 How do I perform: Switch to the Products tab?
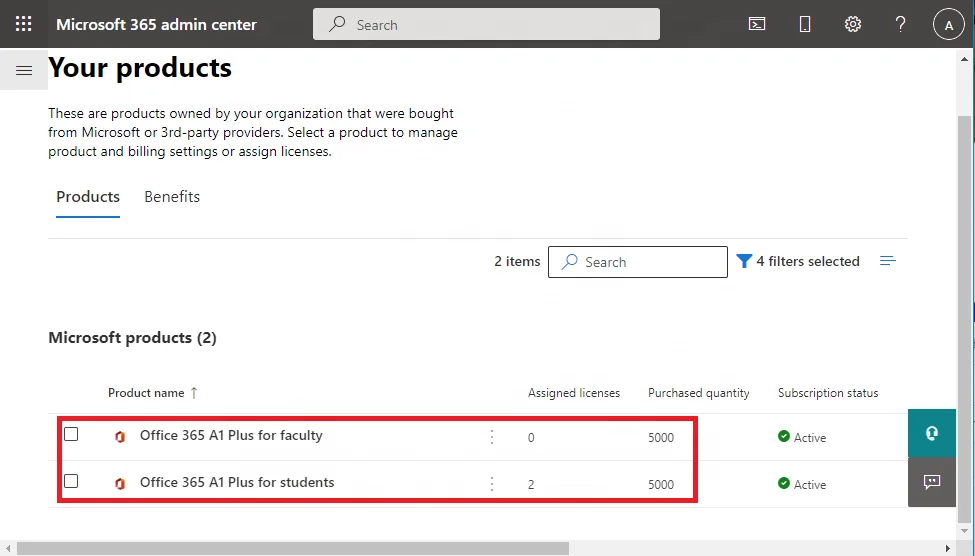(88, 197)
